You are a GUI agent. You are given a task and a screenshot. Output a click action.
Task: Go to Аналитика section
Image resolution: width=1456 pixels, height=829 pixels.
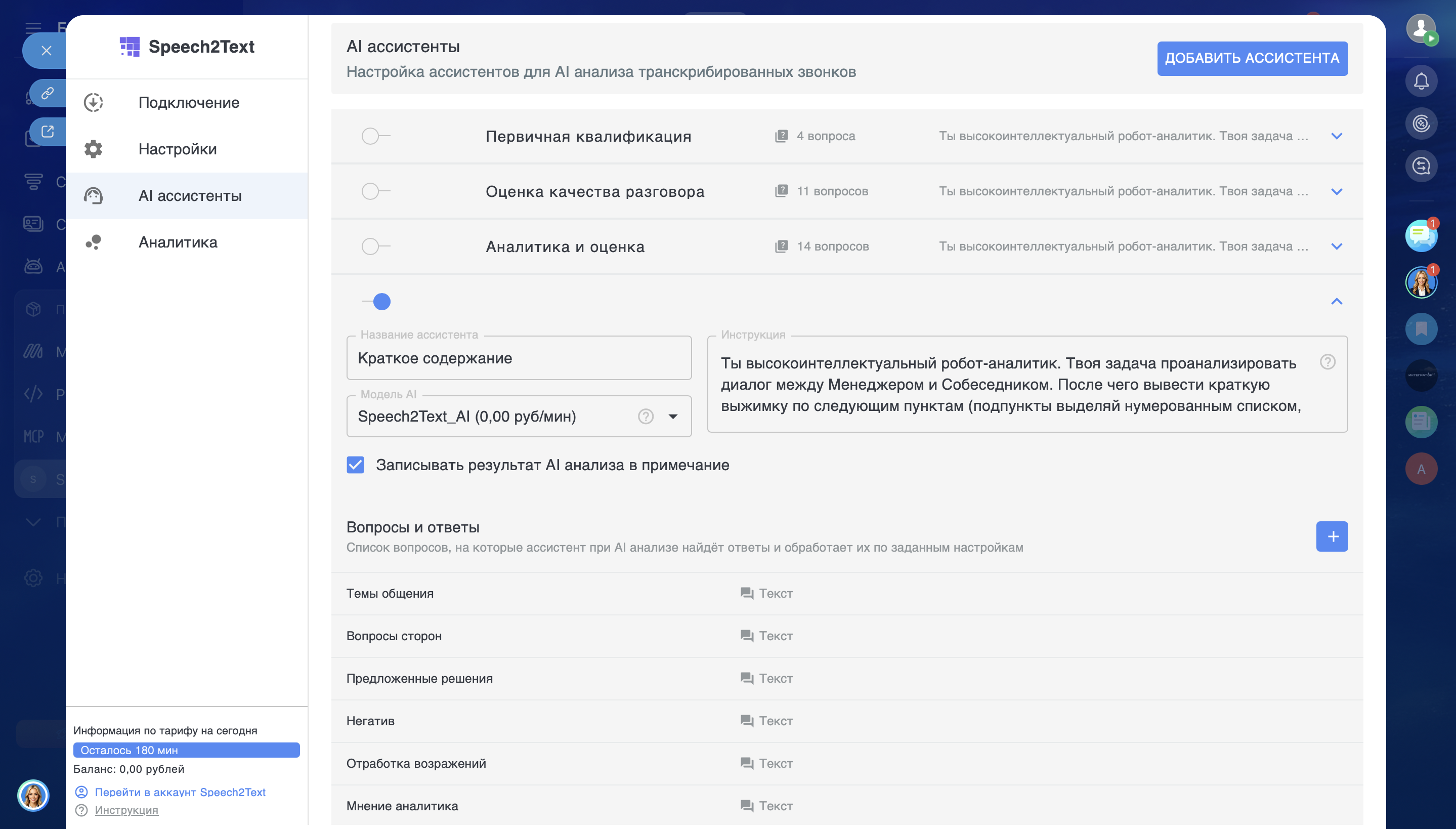pyautogui.click(x=178, y=242)
